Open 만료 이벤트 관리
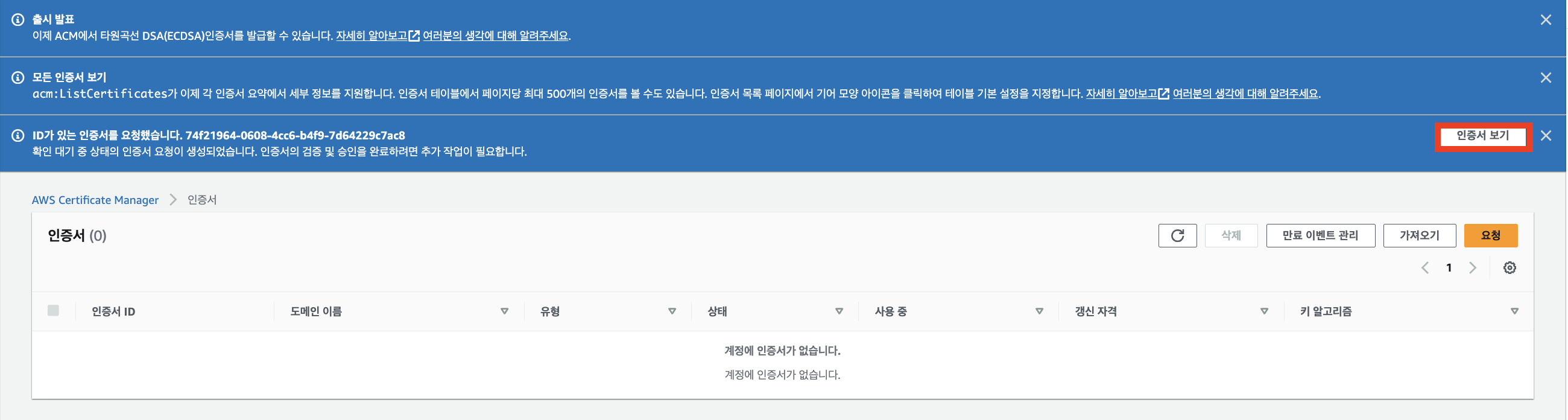Viewport: 1568px width, 420px height. (1322, 235)
